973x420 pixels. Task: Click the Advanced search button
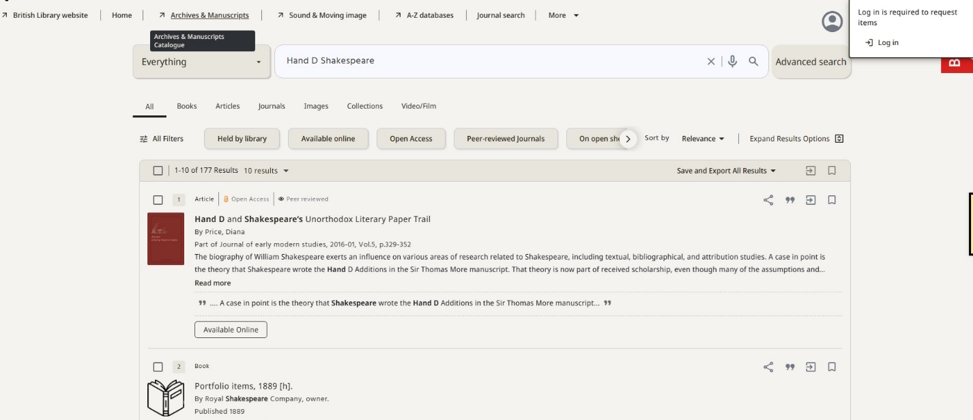click(x=811, y=61)
